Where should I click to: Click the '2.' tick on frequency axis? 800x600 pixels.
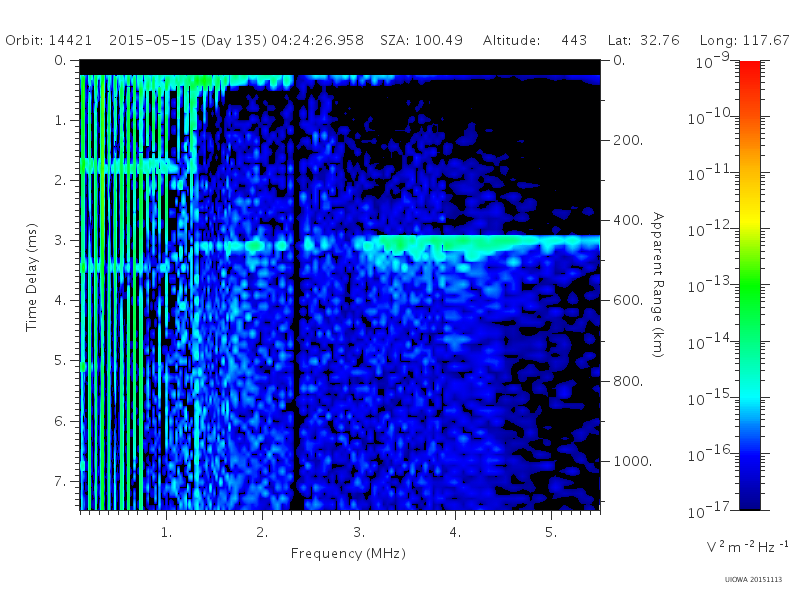[x=262, y=533]
